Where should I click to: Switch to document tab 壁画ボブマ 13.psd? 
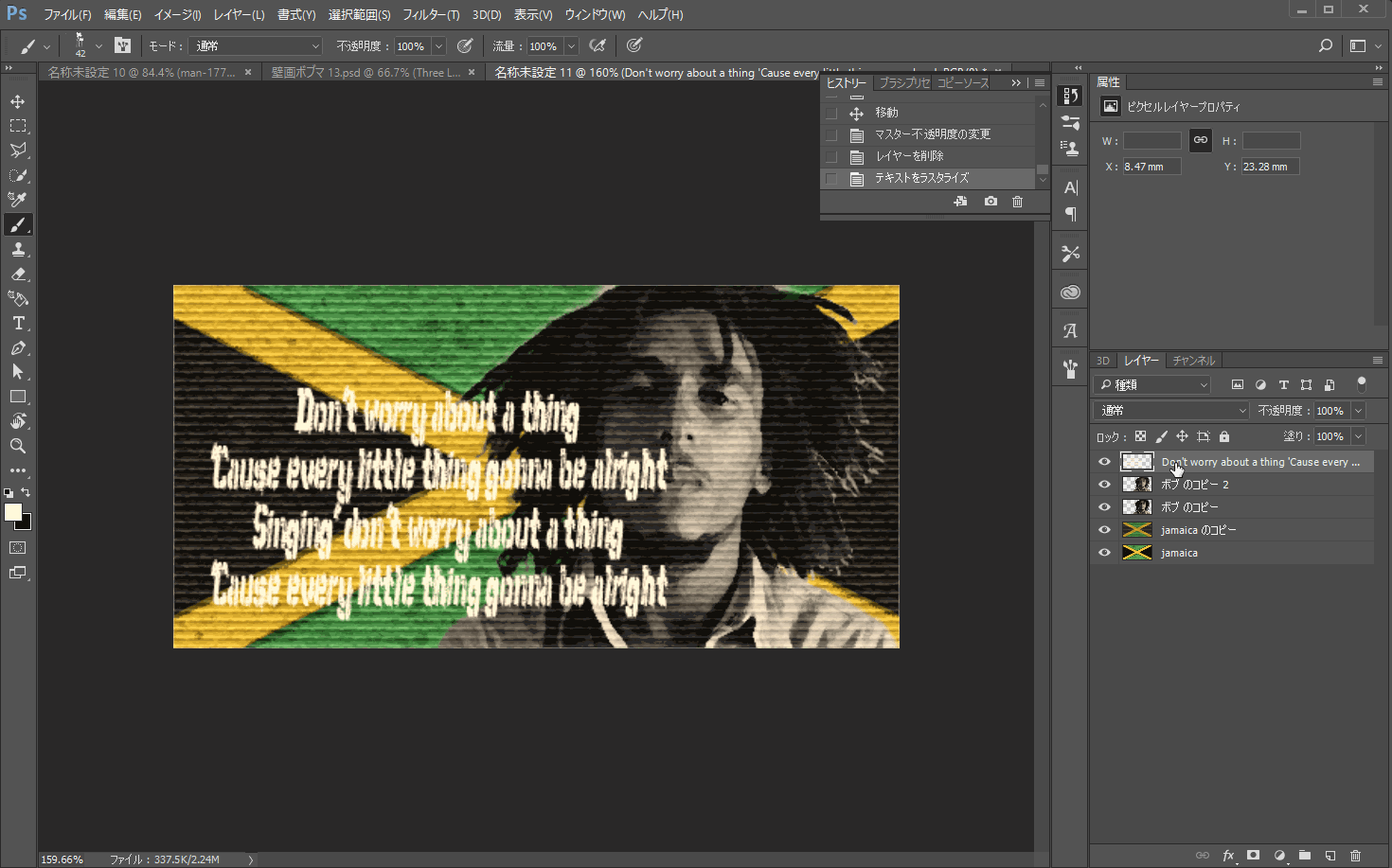tap(373, 73)
